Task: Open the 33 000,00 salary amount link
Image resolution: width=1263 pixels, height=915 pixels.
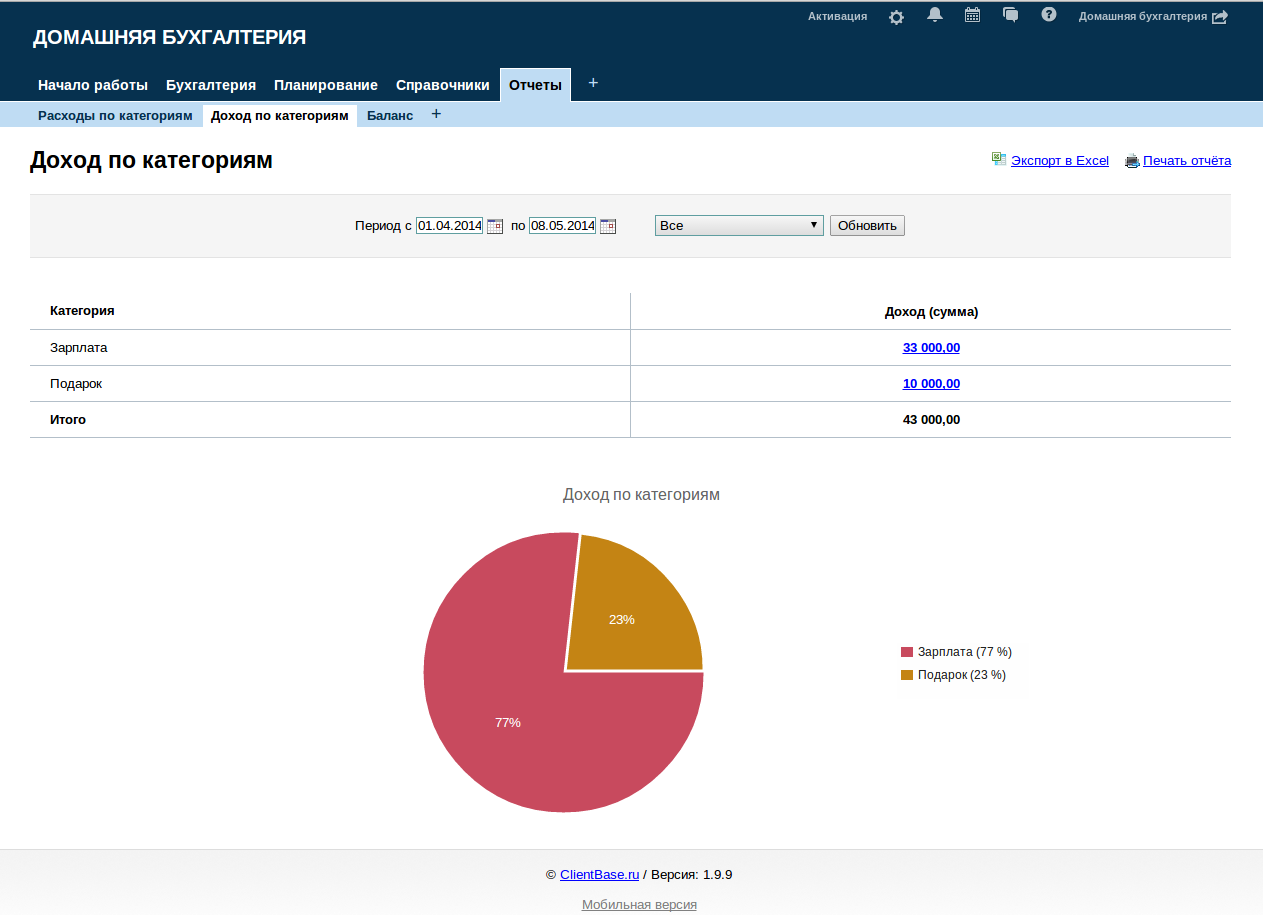Action: point(931,348)
